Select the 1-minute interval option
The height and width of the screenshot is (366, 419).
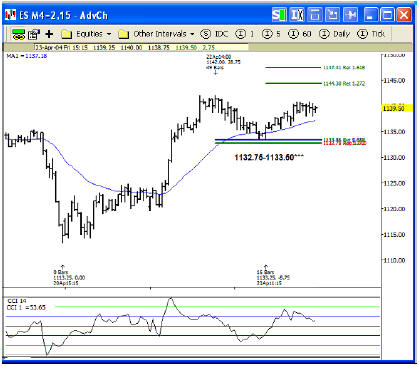tap(245, 34)
